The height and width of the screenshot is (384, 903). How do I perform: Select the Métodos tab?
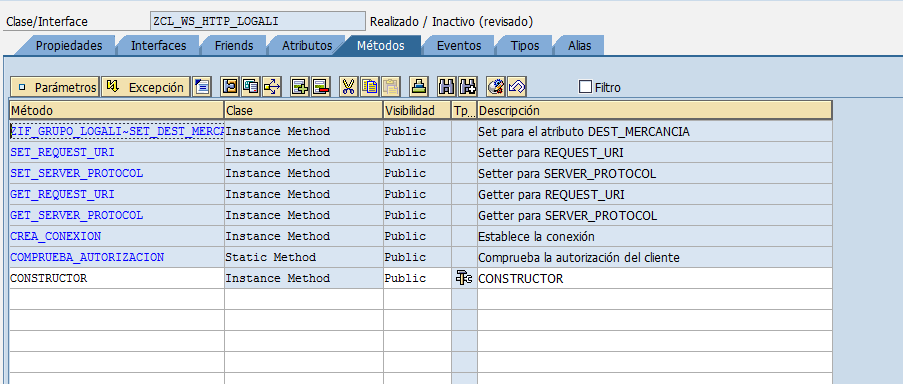(x=381, y=45)
